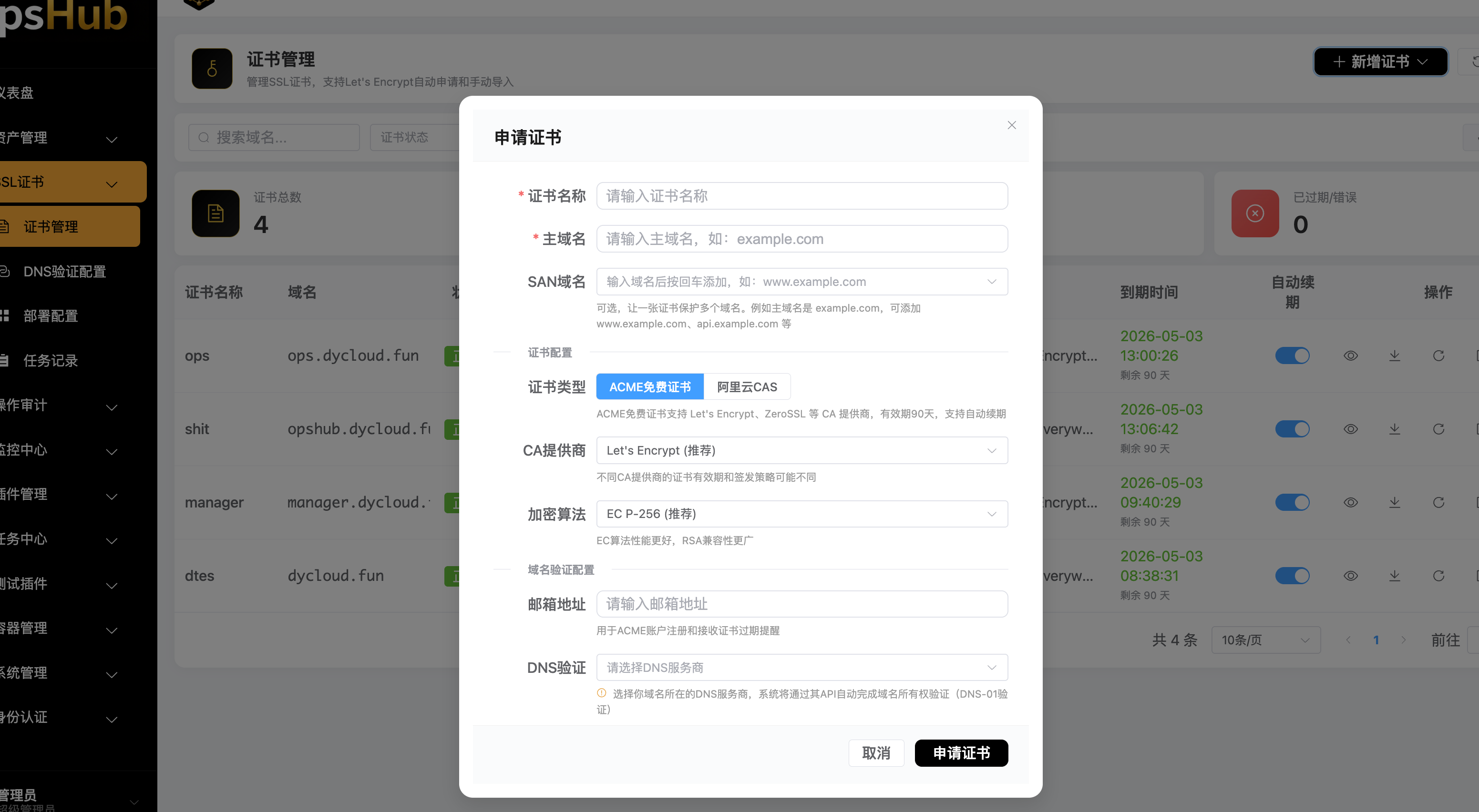Image resolution: width=1479 pixels, height=812 pixels.
Task: Select 证书管理 in the SSL证书 menu
Action: point(51,226)
